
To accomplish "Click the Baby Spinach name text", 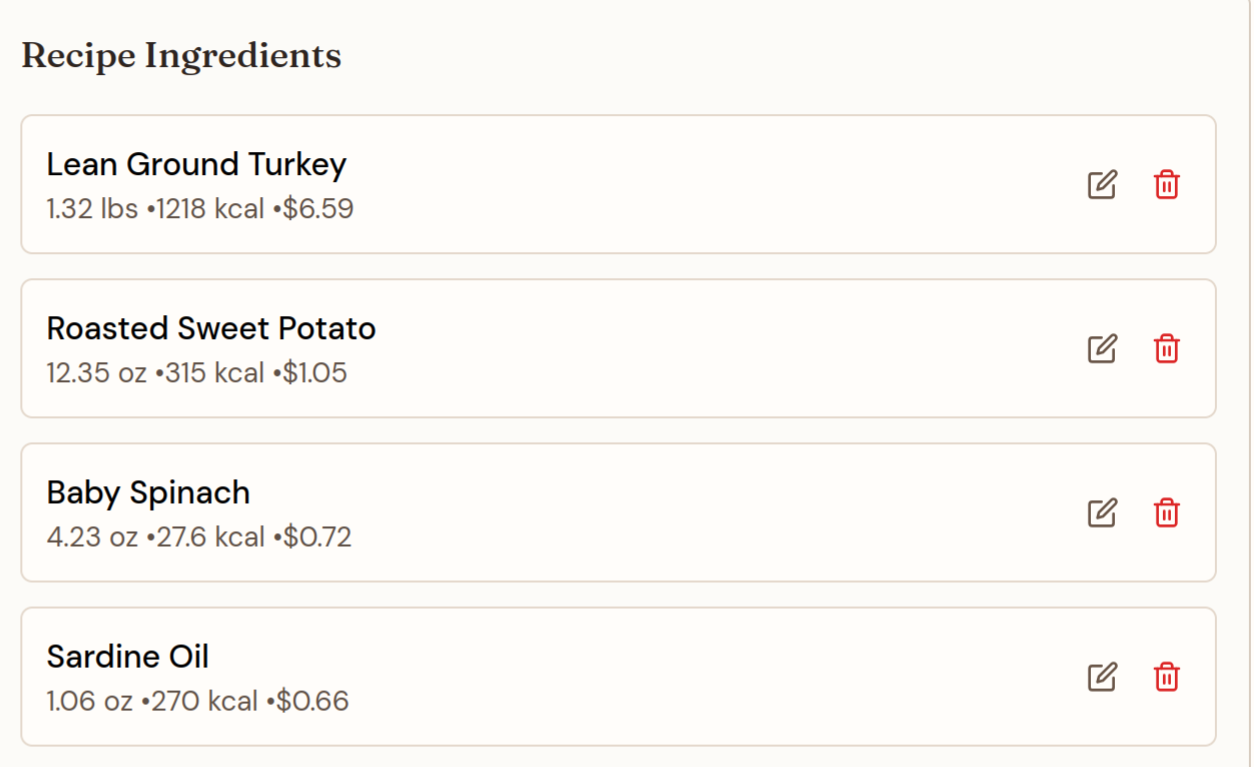I will tap(148, 492).
